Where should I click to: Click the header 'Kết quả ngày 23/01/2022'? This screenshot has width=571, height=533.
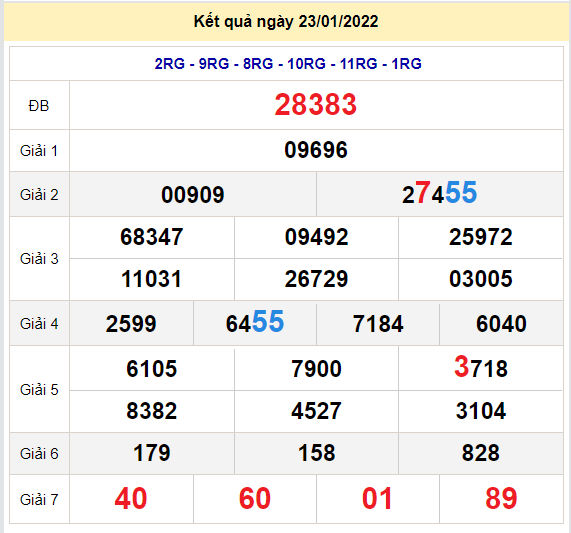pyautogui.click(x=286, y=21)
